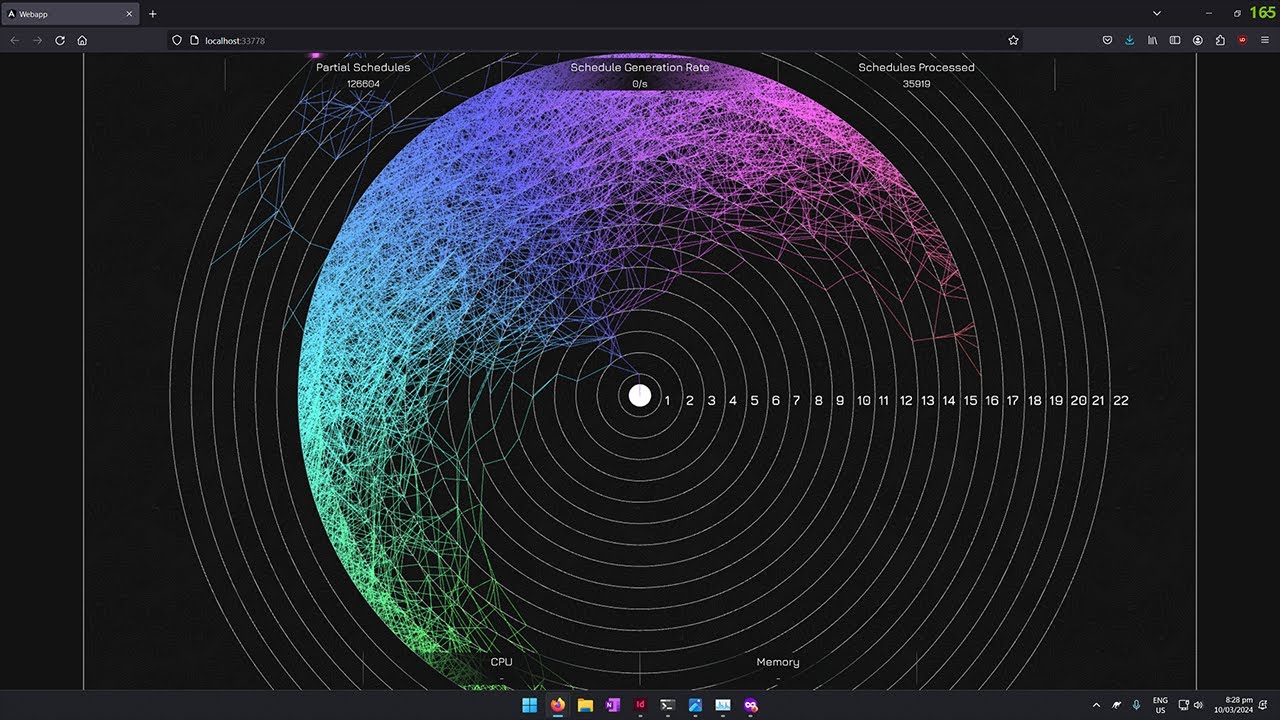The image size is (1280, 720).
Task: Open the Firefox downloads panel
Action: tap(1130, 40)
